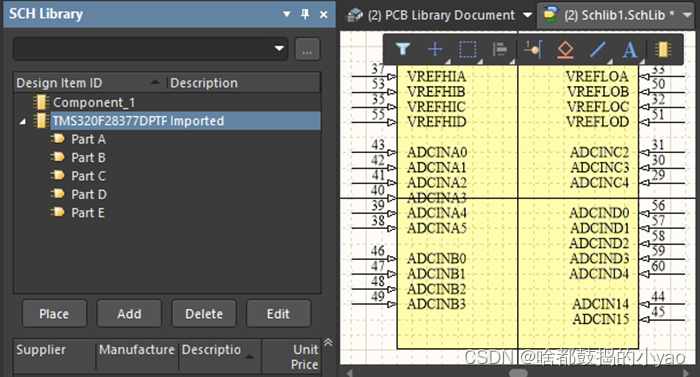Collapse supplier section with double chevron
This screenshot has width=700, height=377.
(328, 342)
